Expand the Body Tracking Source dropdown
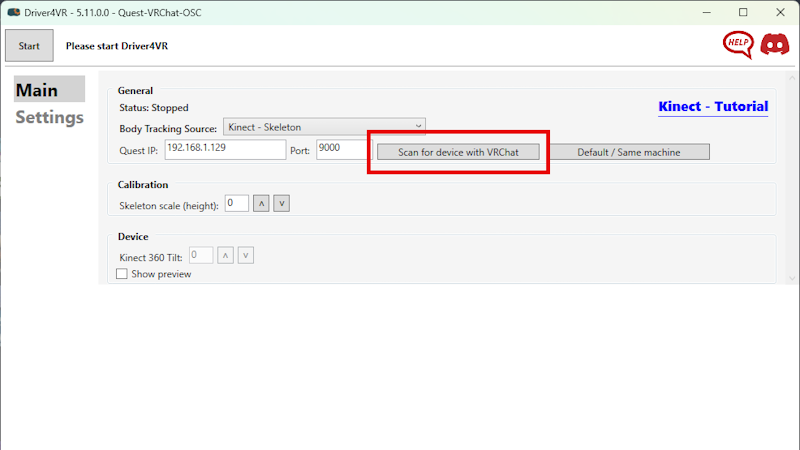The width and height of the screenshot is (800, 450). [324, 127]
